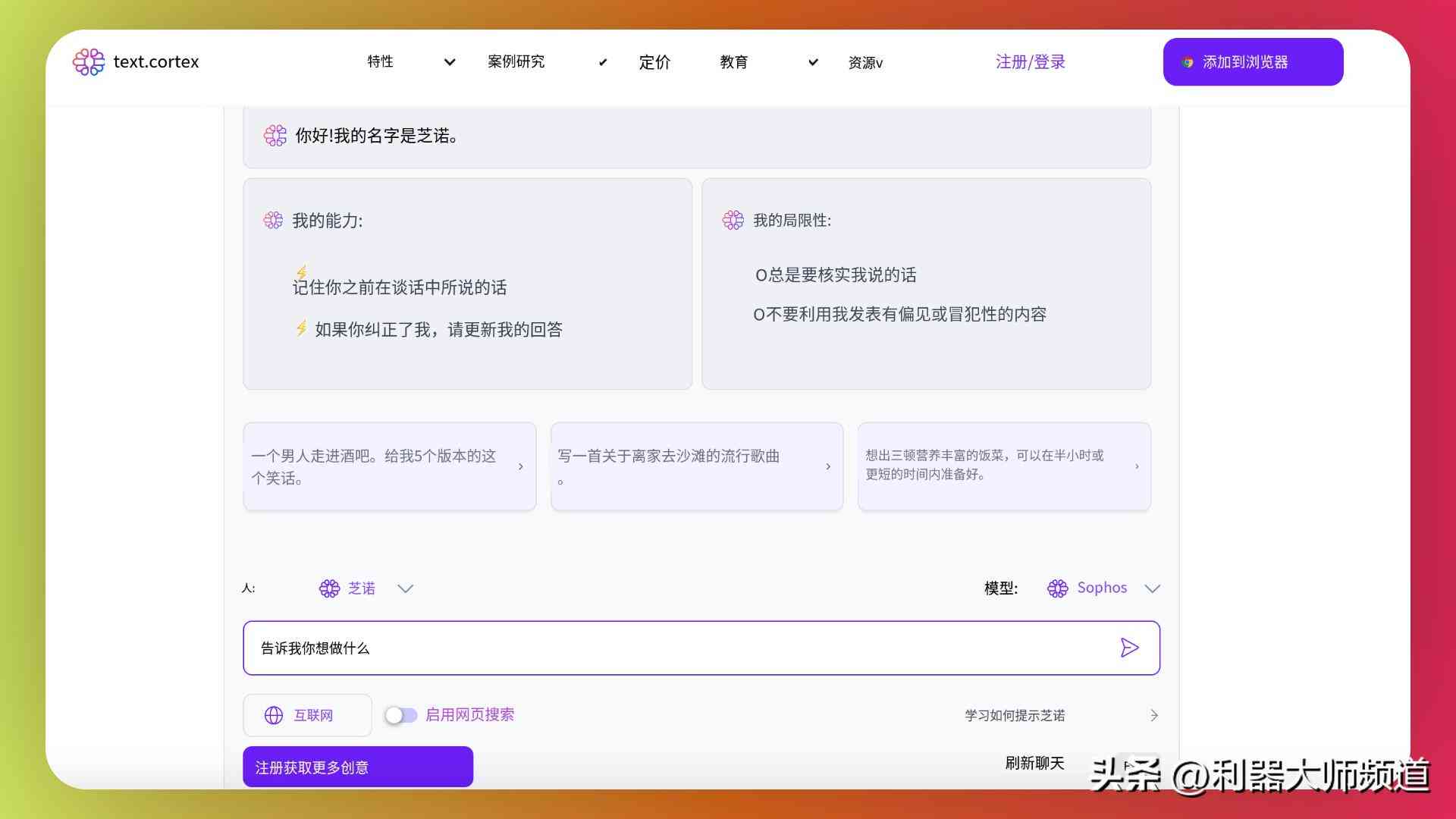Toggle 启用网页搜索 web search switch
Image resolution: width=1456 pixels, height=819 pixels.
coord(399,714)
